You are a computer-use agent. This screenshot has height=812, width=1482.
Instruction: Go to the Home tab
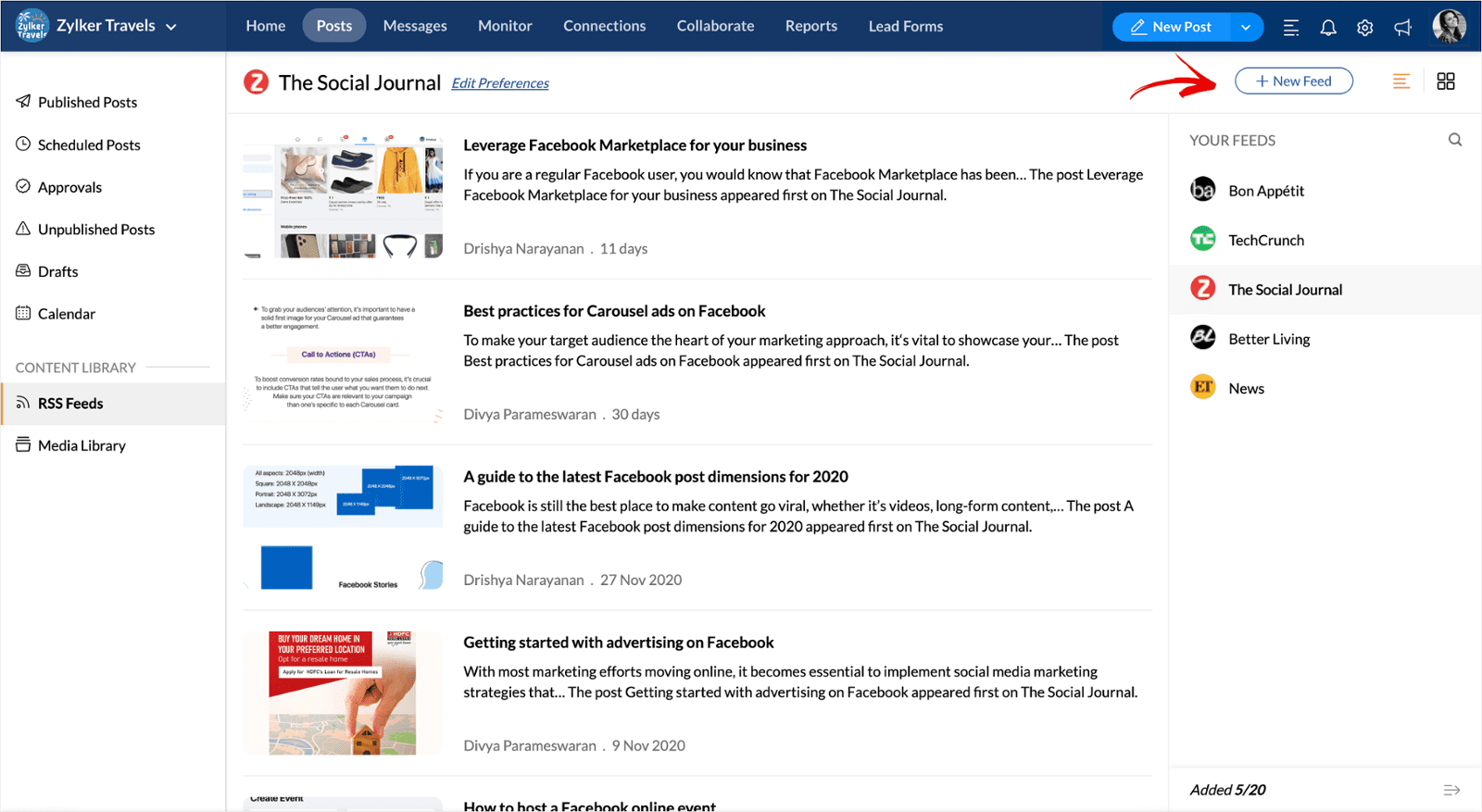266,26
